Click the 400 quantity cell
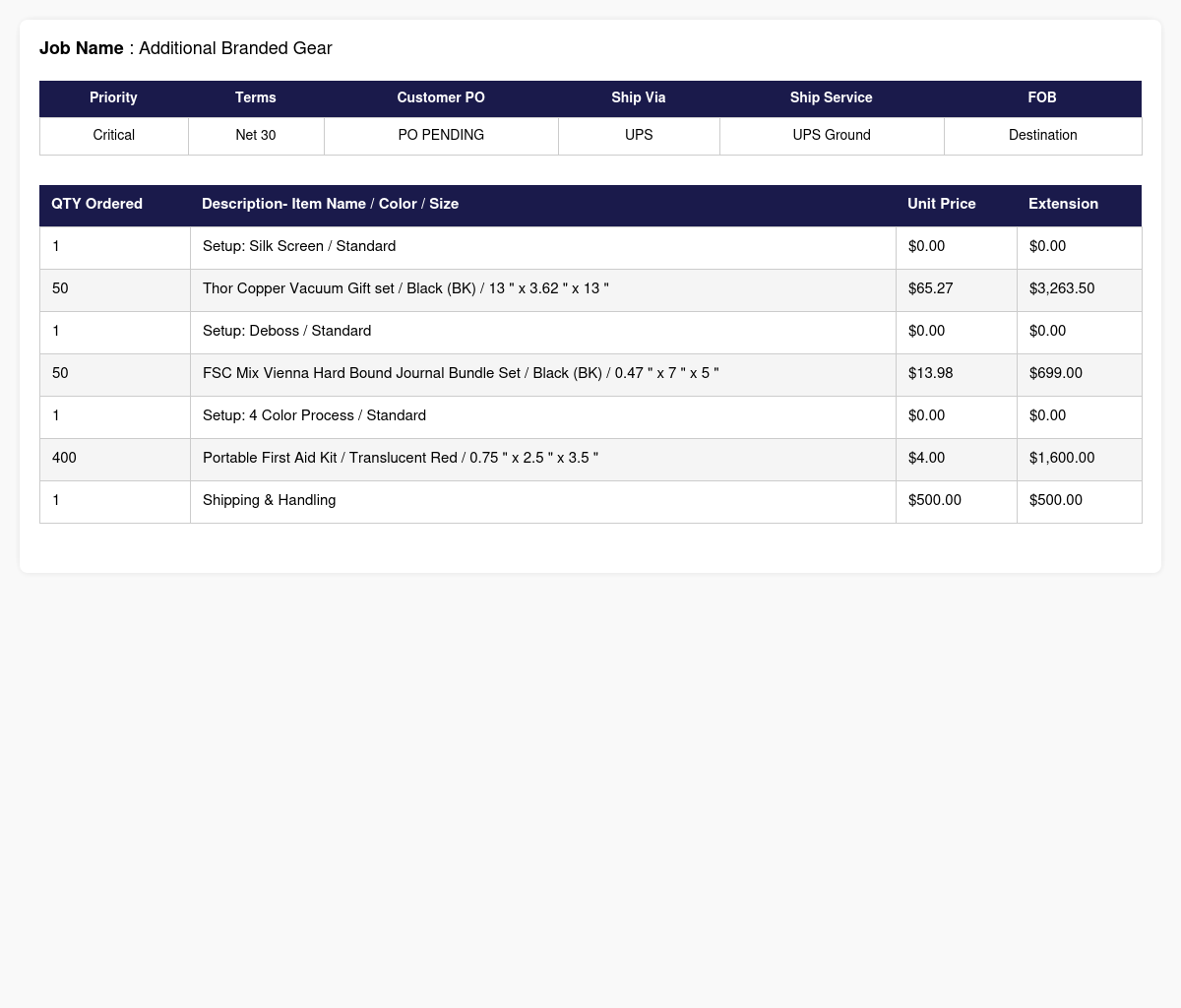This screenshot has height=1008, width=1181. [x=115, y=459]
